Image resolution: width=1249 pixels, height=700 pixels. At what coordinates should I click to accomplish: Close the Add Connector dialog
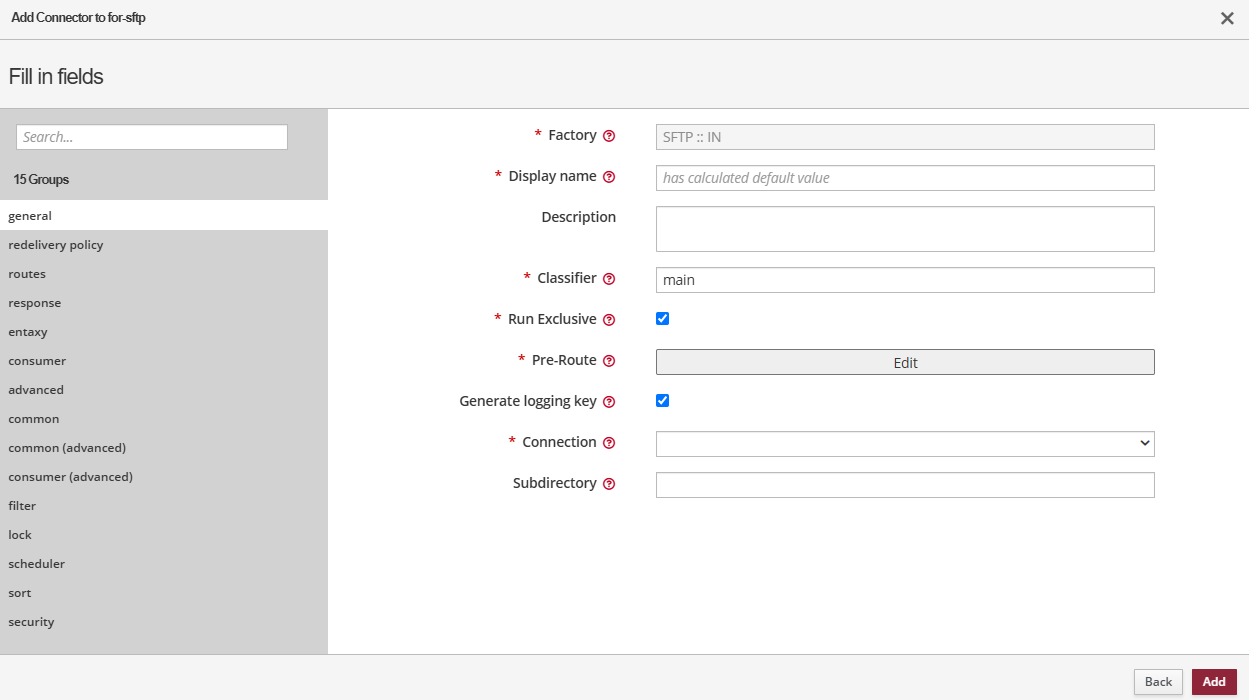[x=1227, y=18]
